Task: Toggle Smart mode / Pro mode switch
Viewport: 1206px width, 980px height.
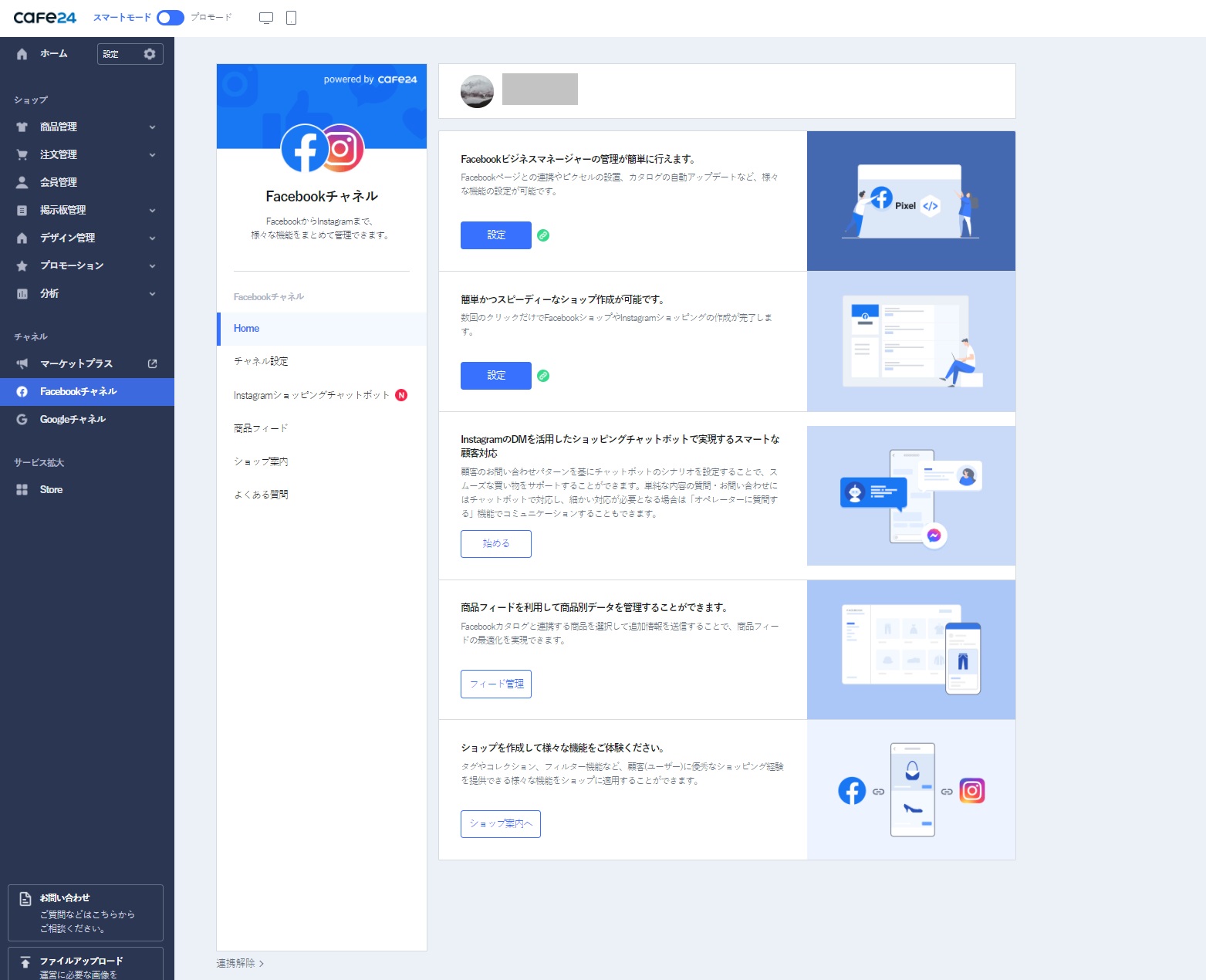Action: pyautogui.click(x=171, y=17)
